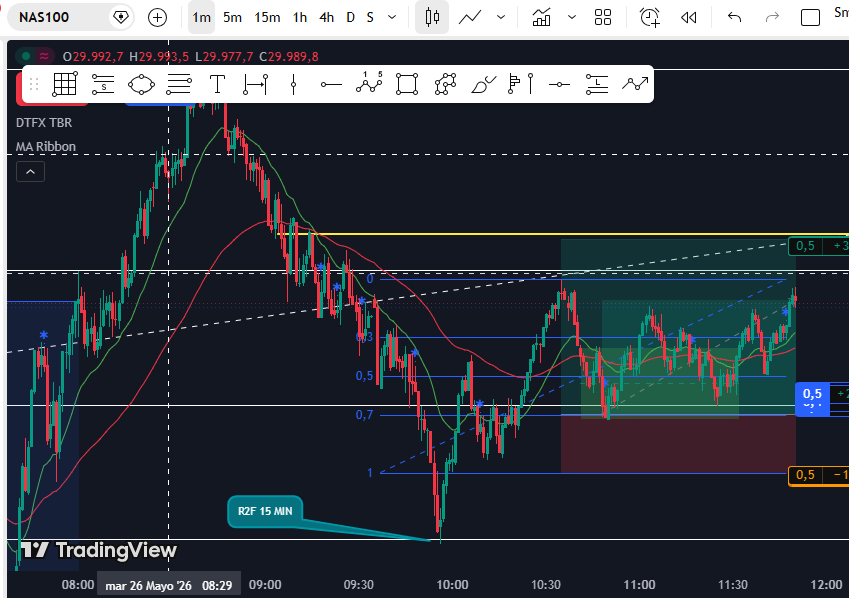Viewport: 849px width, 598px height.
Task: Collapse the indicator legend with the chevron
Action: tap(30, 172)
